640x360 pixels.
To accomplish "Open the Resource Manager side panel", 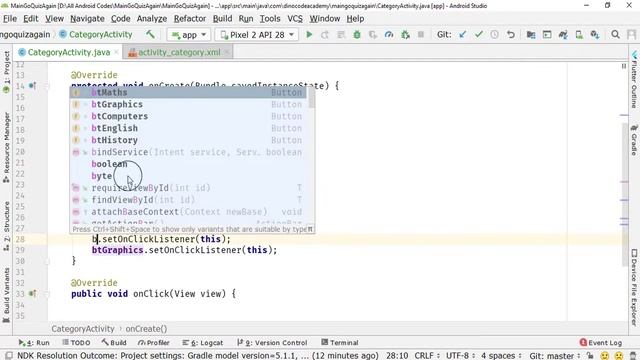I will click(6, 147).
